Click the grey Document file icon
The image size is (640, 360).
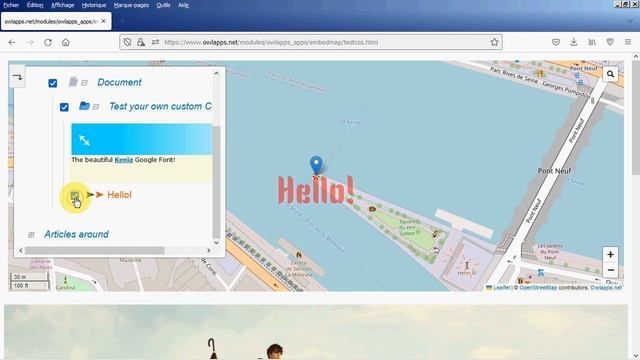73,82
